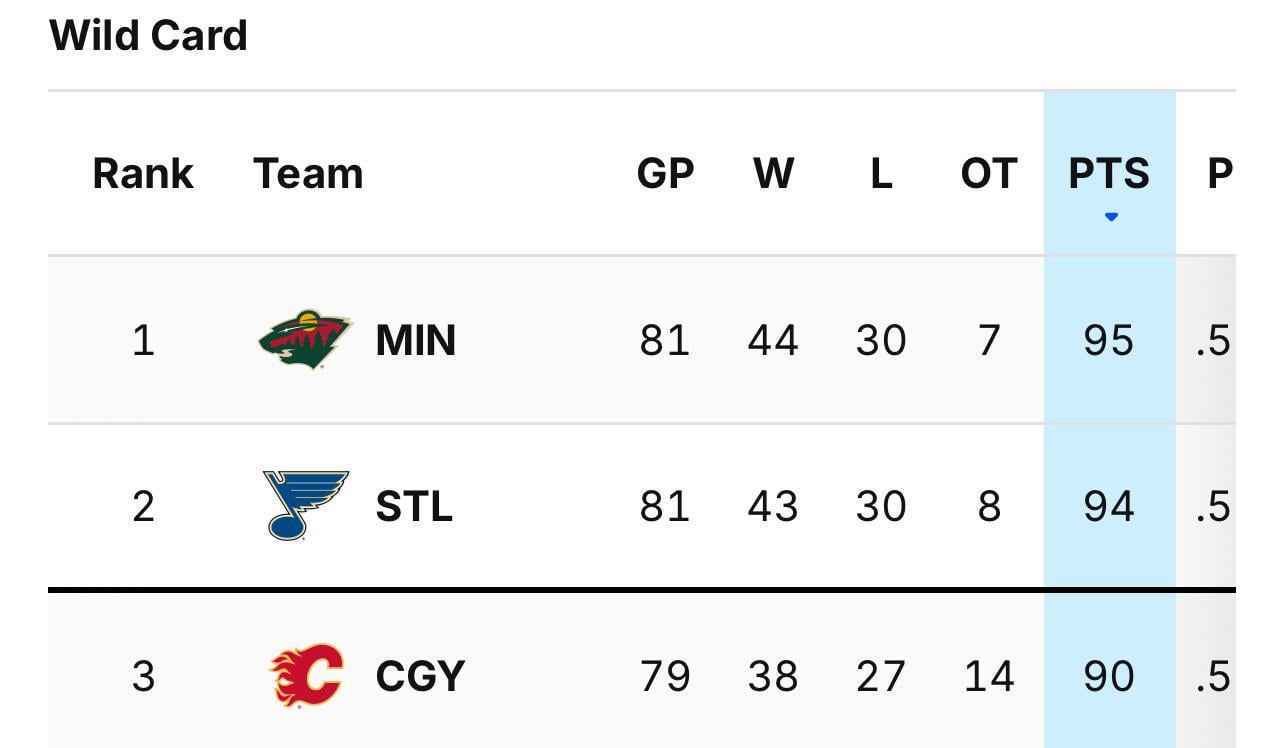The image size is (1284, 748).
Task: Click Calgary's 14 overtime losses cell
Action: click(988, 677)
